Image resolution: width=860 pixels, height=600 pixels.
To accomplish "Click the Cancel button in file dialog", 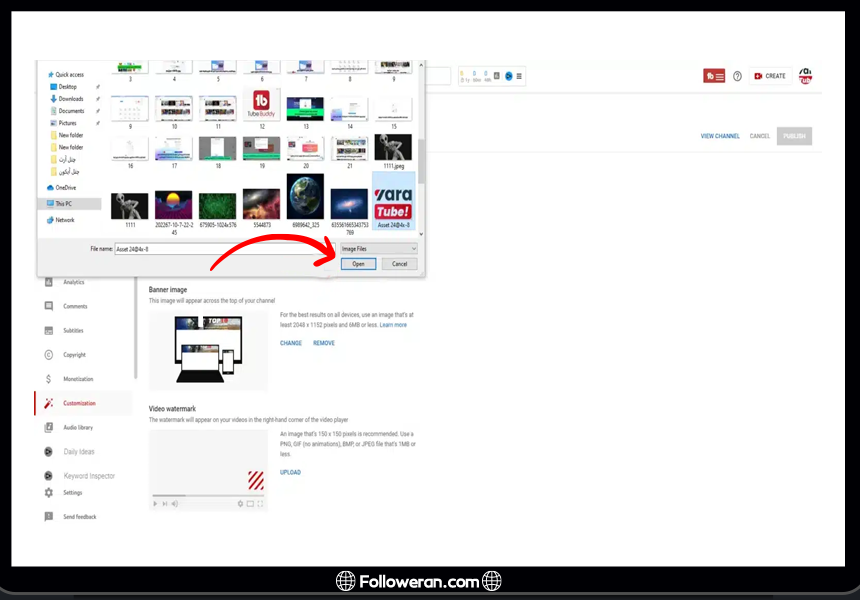I will [399, 264].
